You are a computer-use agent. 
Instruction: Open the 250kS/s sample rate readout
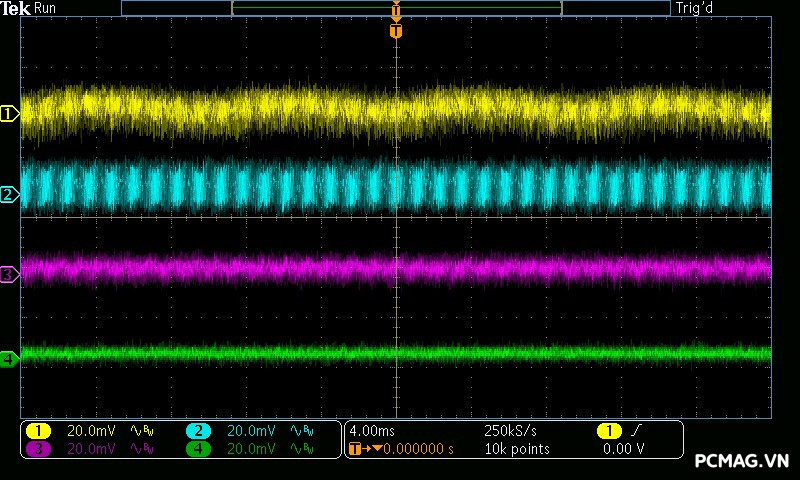pyautogui.click(x=511, y=430)
